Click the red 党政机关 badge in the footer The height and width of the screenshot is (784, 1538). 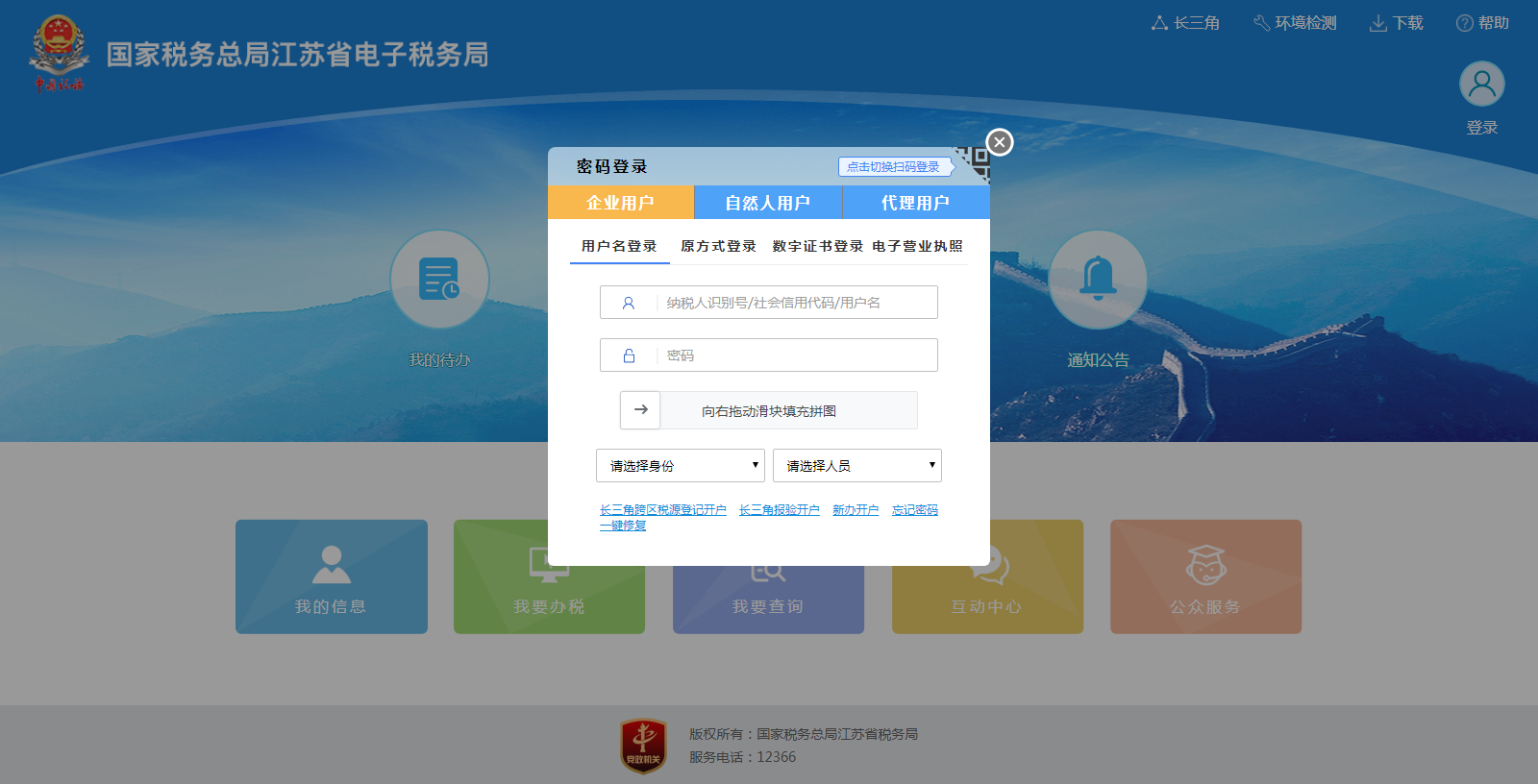coord(643,747)
